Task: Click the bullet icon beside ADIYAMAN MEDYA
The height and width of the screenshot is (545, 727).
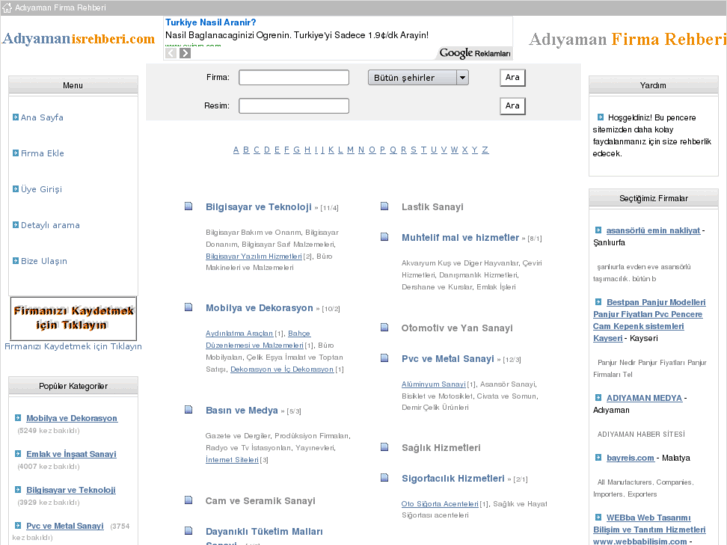Action: tap(598, 398)
